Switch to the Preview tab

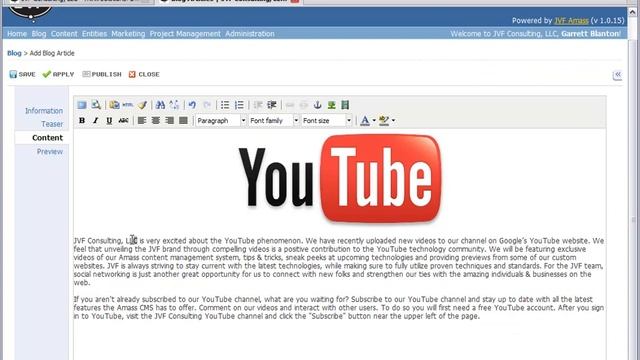[50, 151]
